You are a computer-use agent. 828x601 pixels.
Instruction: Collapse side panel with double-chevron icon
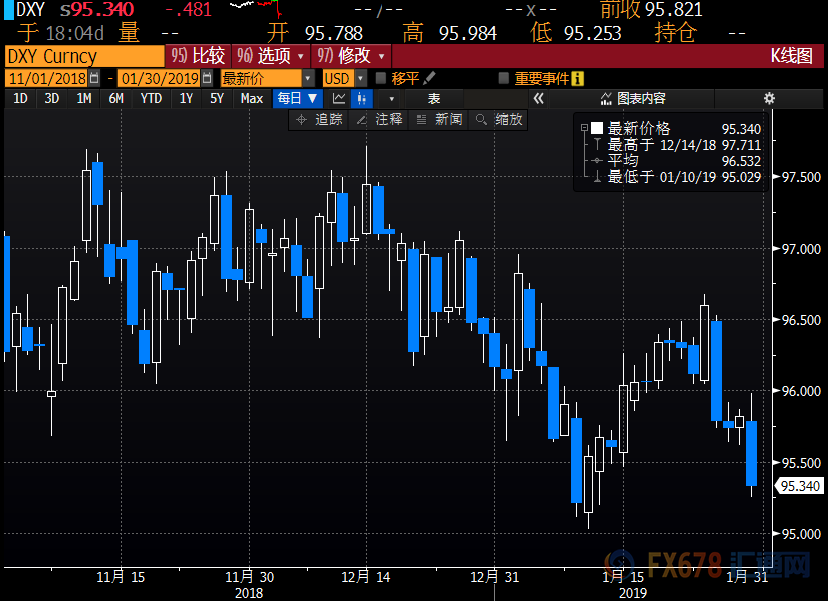click(x=538, y=98)
